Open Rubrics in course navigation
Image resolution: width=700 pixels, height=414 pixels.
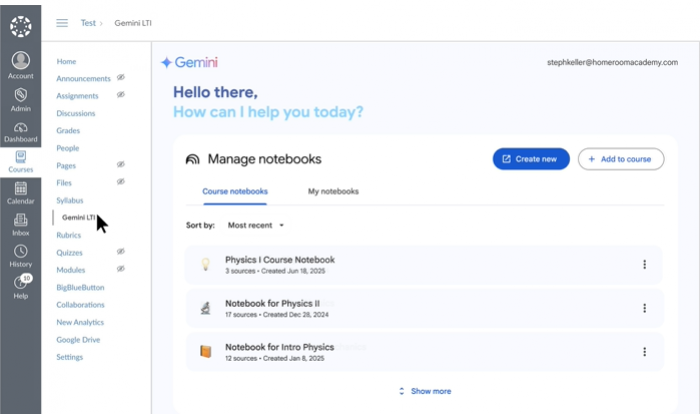point(68,235)
